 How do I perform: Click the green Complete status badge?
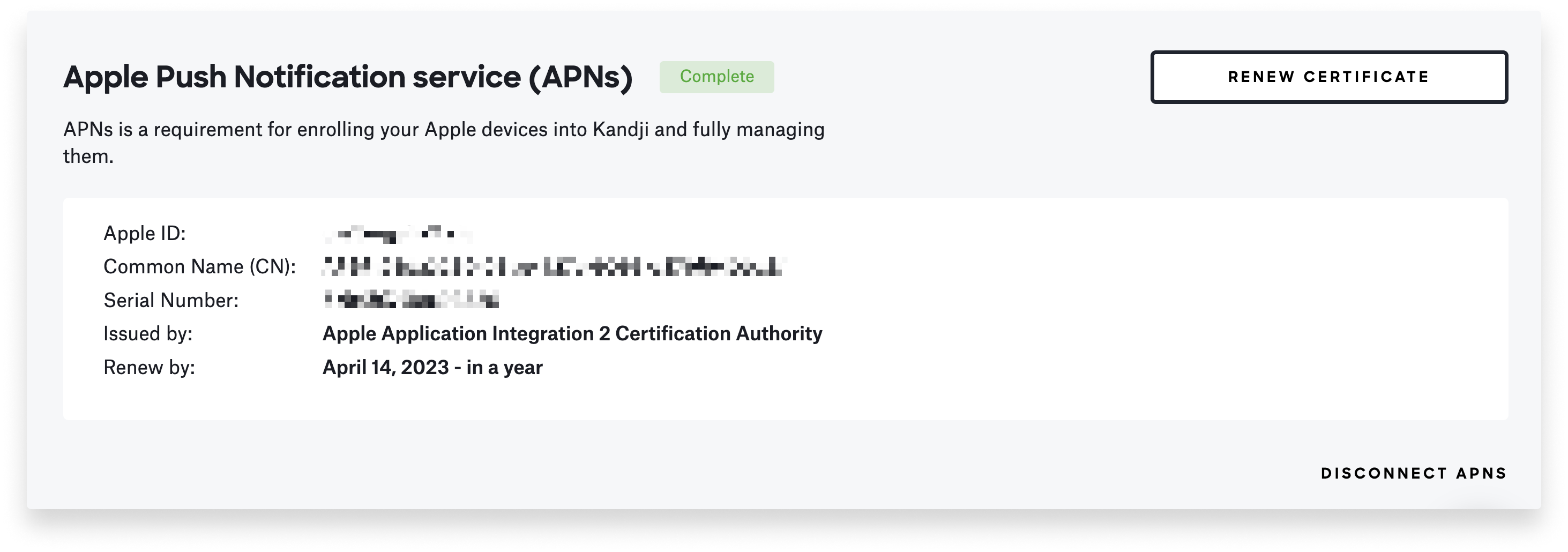pos(716,77)
